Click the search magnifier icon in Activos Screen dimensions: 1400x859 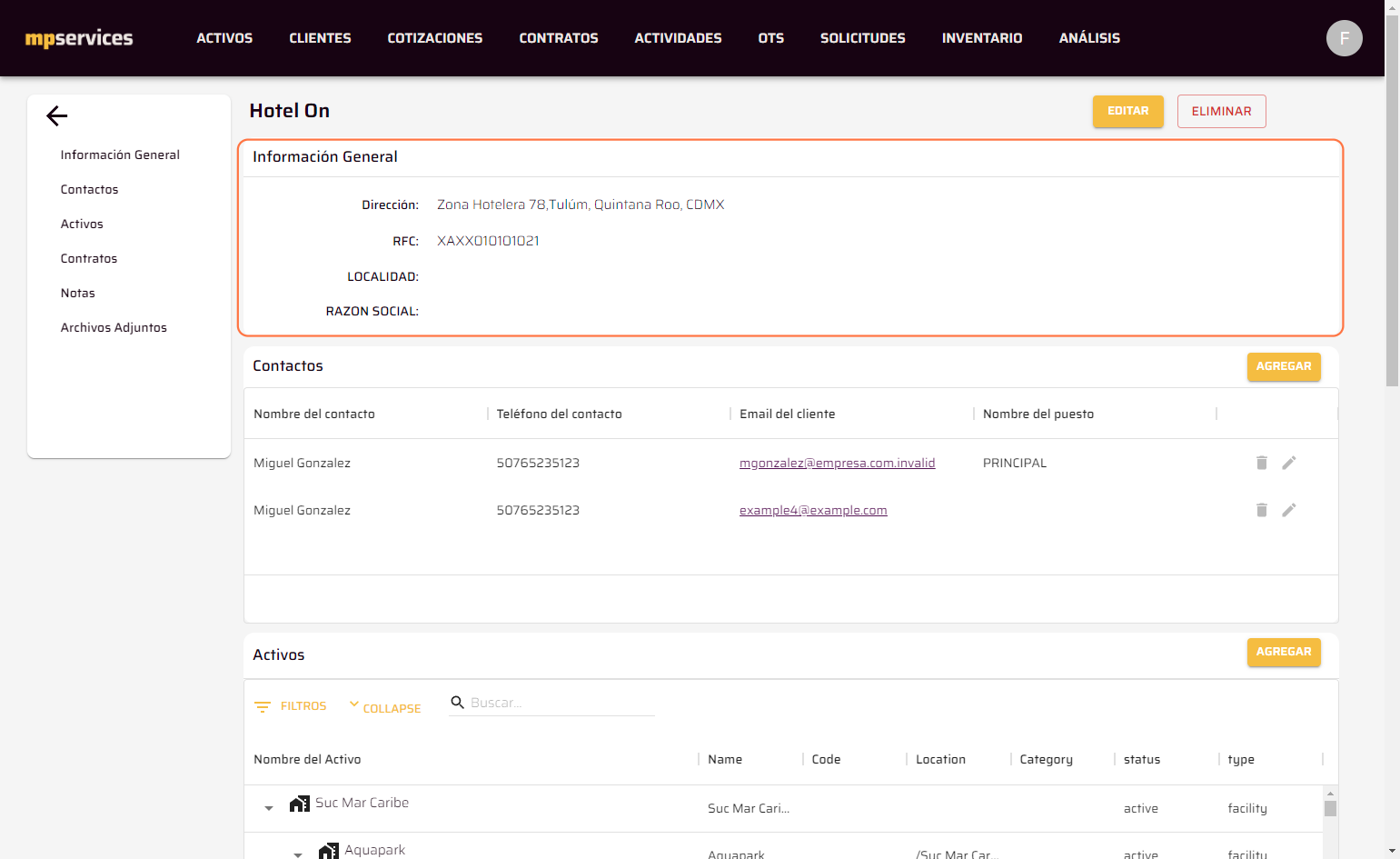[458, 703]
